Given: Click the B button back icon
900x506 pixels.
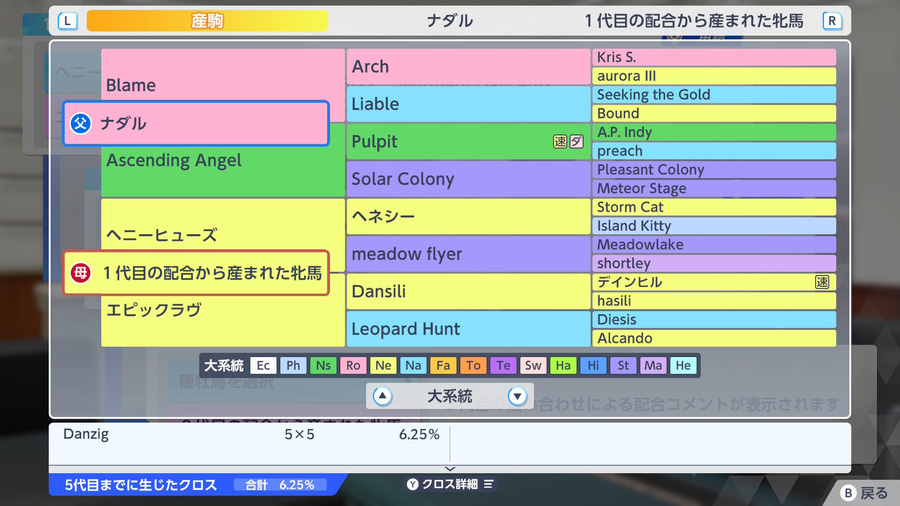Looking at the screenshot, I should pos(848,493).
